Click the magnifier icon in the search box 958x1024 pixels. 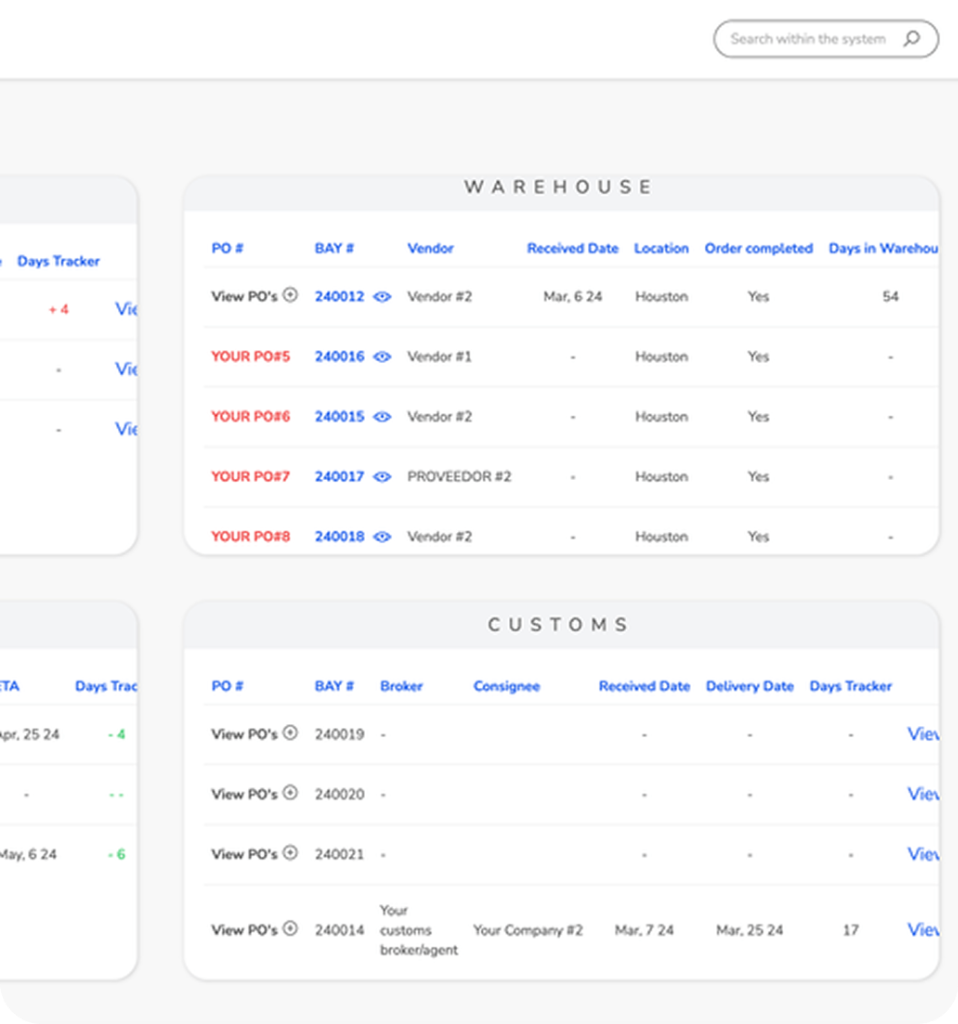click(912, 39)
